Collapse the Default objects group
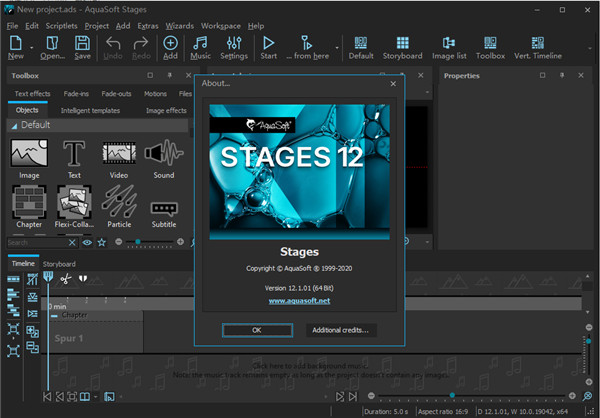 click(14, 126)
